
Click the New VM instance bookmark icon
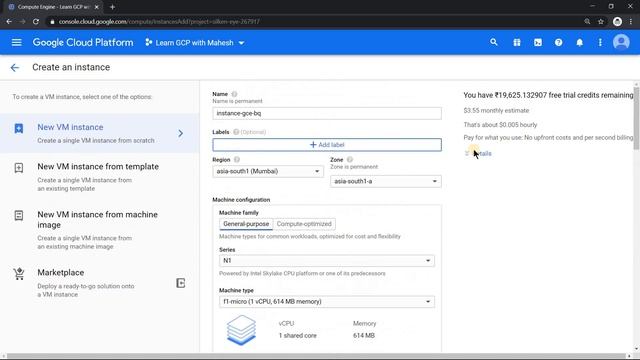tap(19, 128)
